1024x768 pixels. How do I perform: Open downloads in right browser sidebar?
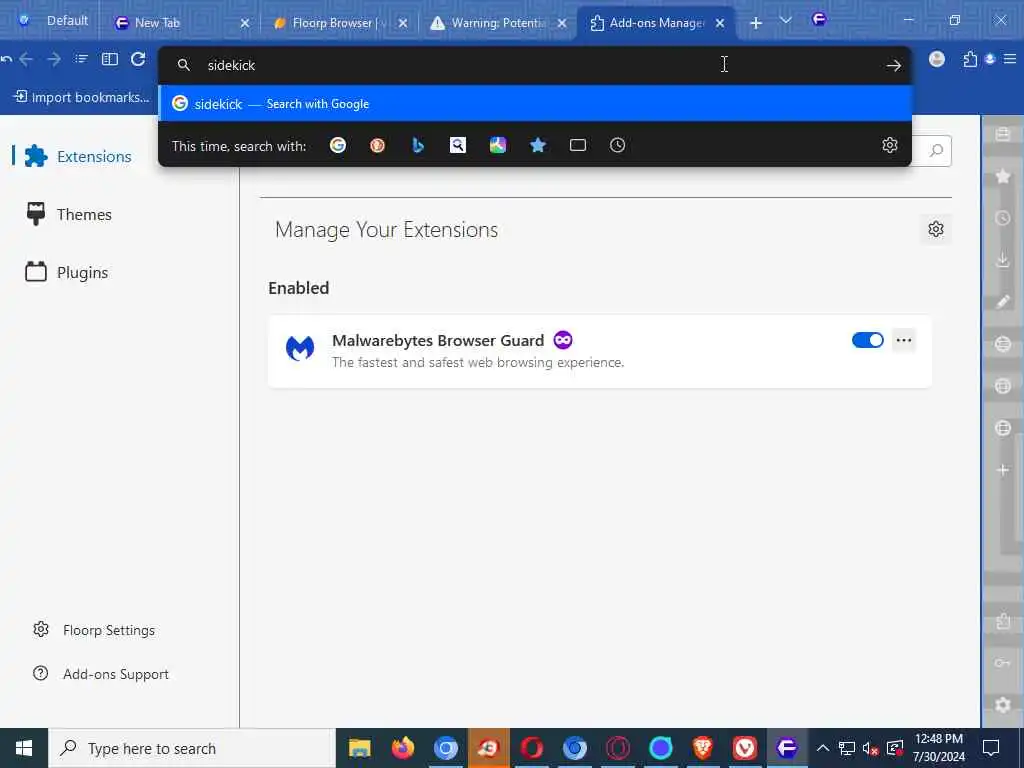(x=1003, y=260)
